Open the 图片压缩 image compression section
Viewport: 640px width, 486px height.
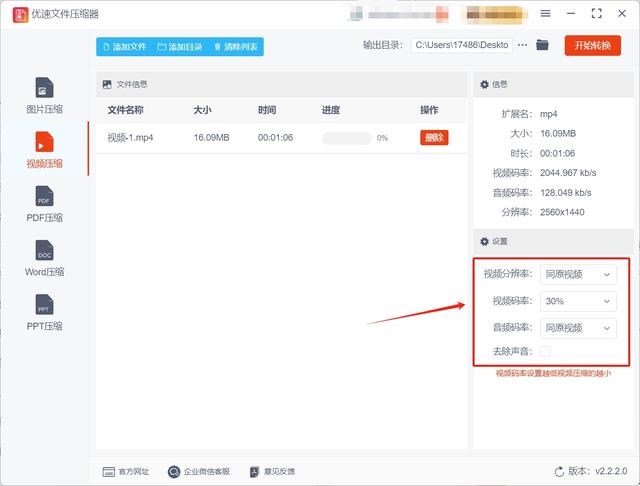pyautogui.click(x=44, y=96)
